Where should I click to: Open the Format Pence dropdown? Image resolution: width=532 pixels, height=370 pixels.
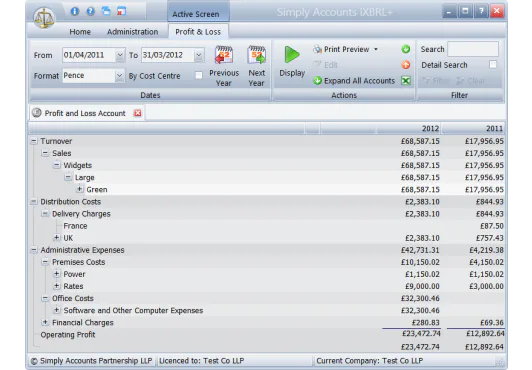(x=119, y=76)
